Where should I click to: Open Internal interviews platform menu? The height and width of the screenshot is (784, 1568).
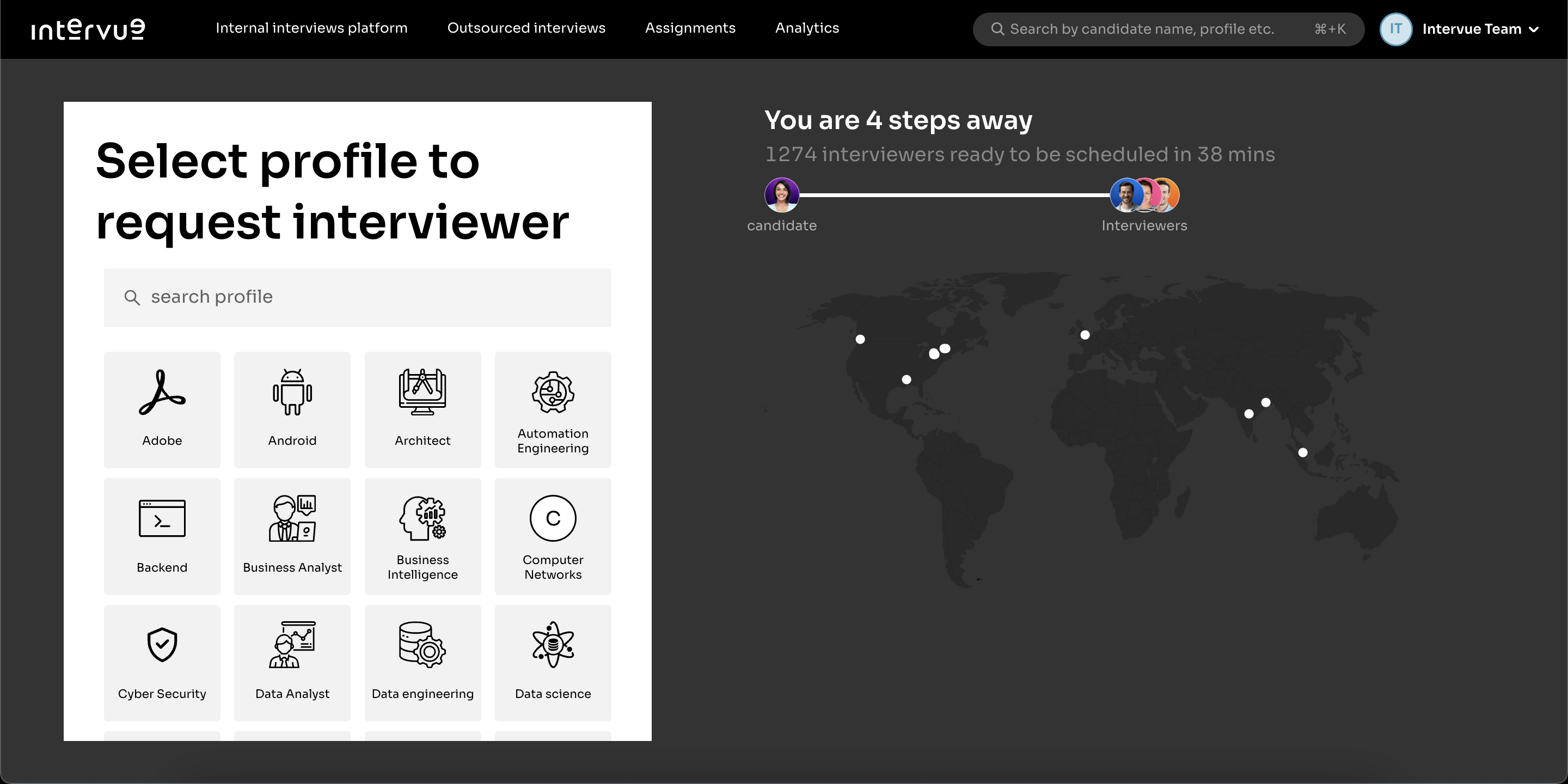pos(311,28)
